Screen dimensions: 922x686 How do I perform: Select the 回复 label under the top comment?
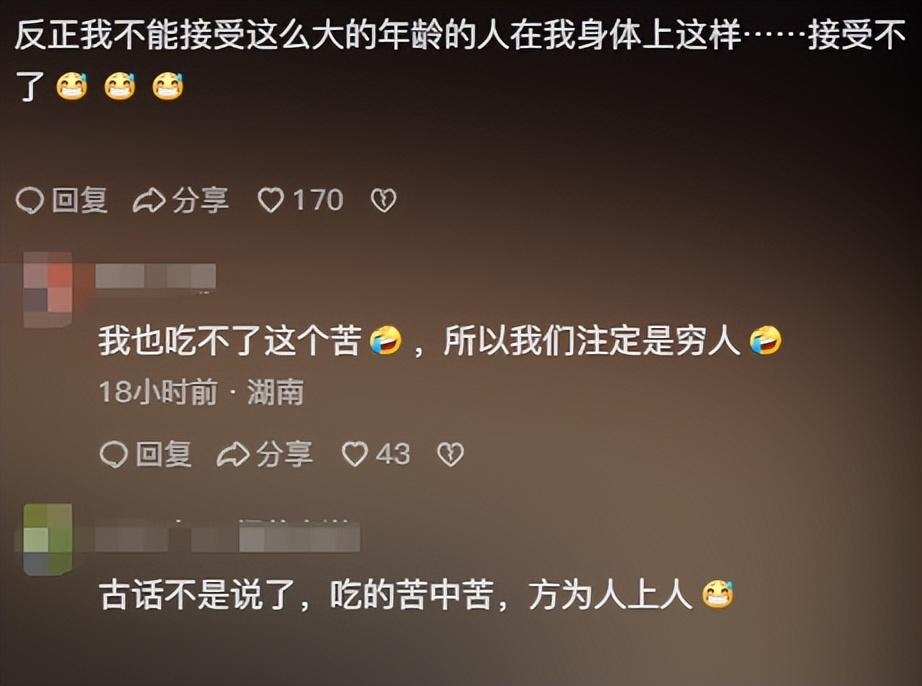[80, 200]
